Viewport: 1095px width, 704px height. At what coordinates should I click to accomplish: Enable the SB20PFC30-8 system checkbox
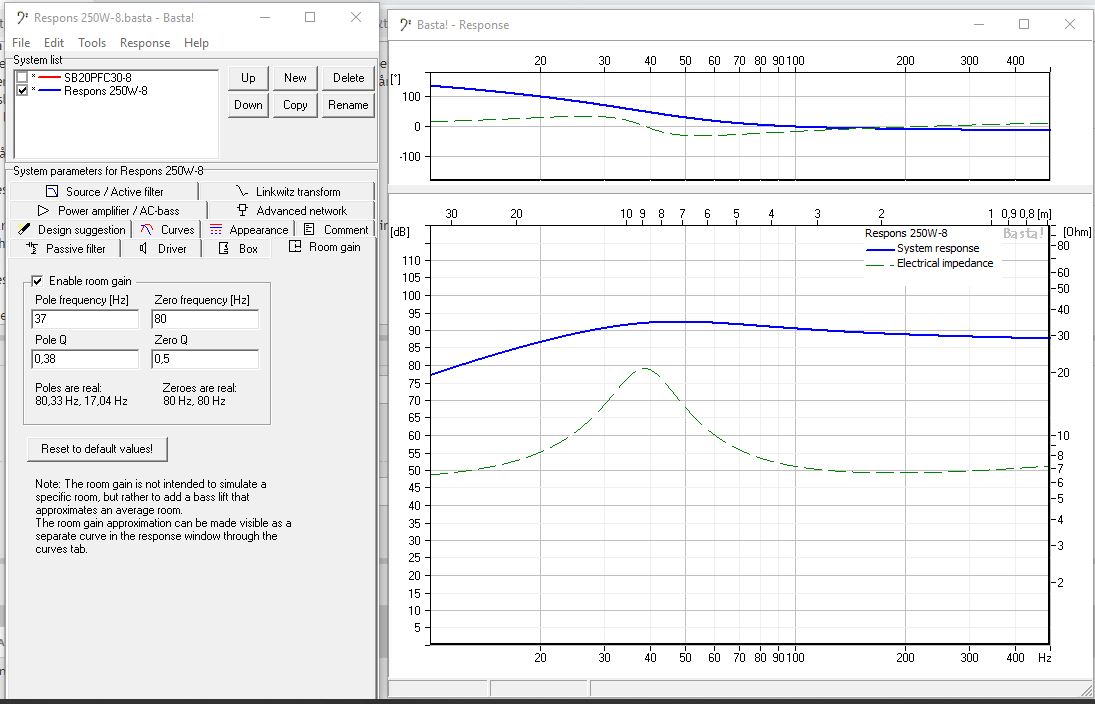pos(23,78)
